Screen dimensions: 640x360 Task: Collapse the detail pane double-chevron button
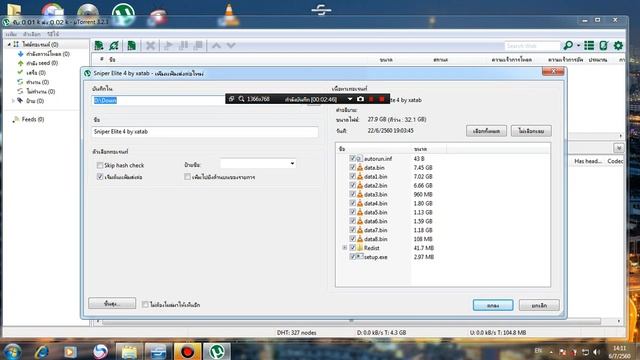tap(618, 148)
